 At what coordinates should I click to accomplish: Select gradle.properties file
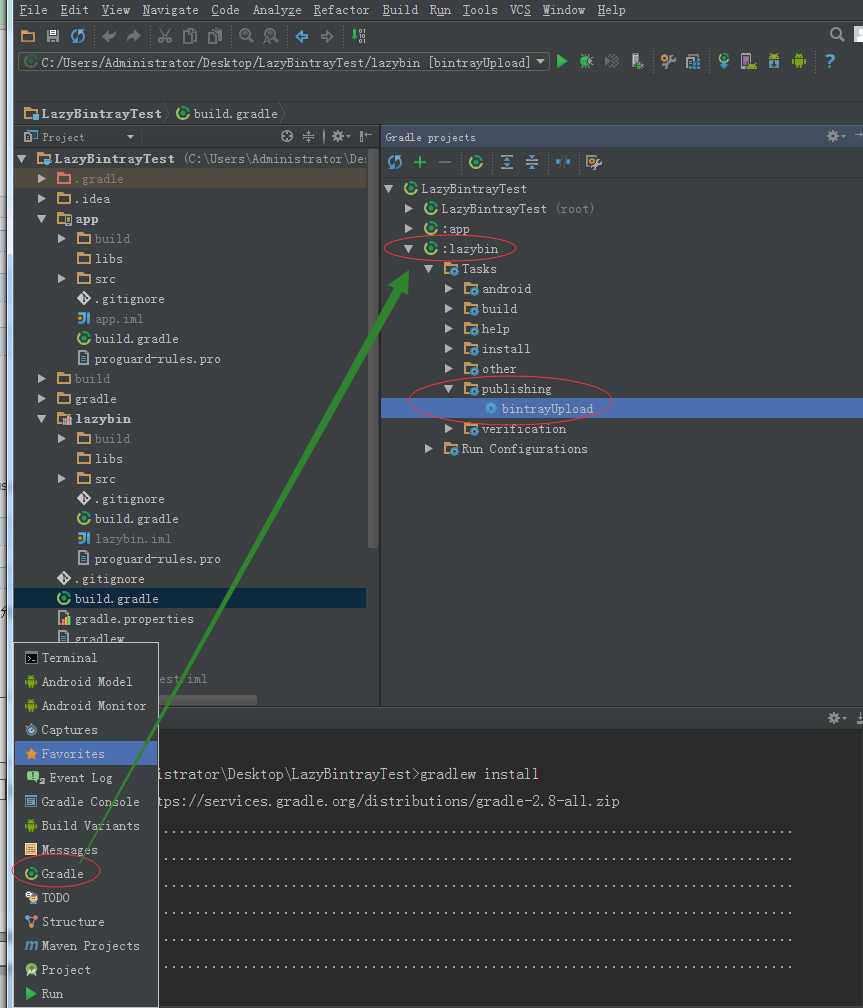[x=134, y=618]
